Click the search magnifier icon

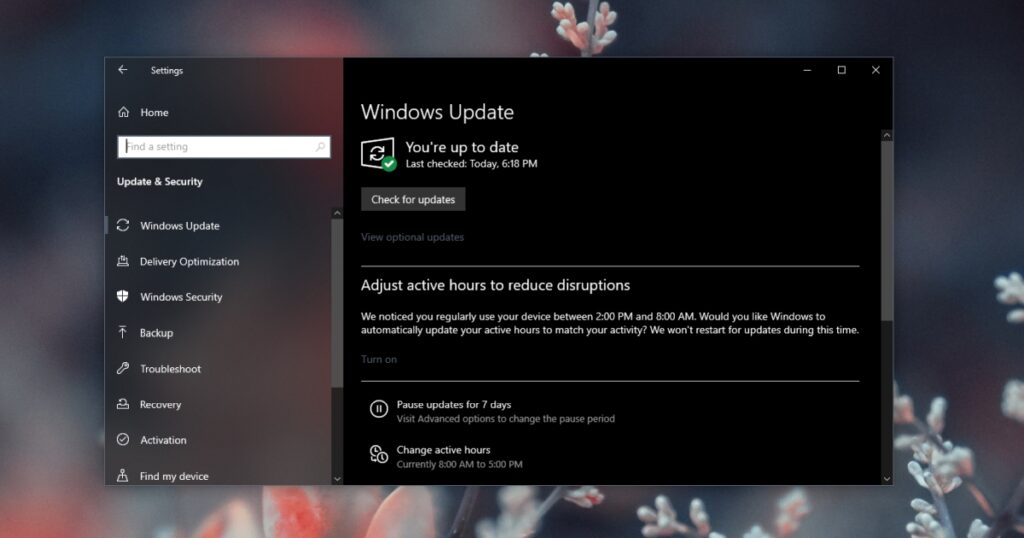click(320, 147)
